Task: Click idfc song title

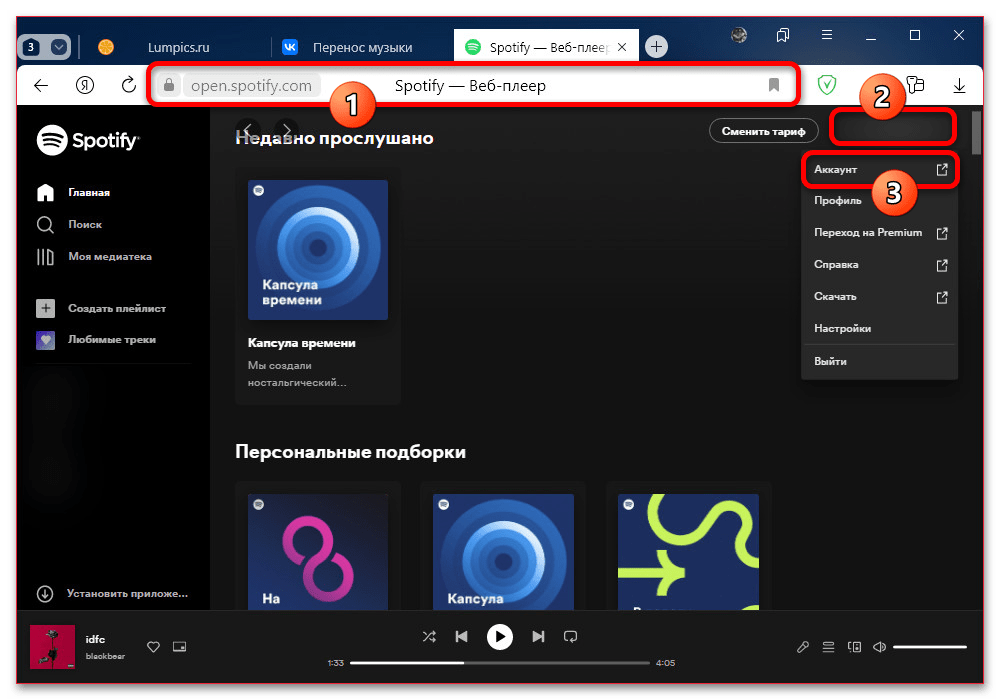Action: coord(95,639)
